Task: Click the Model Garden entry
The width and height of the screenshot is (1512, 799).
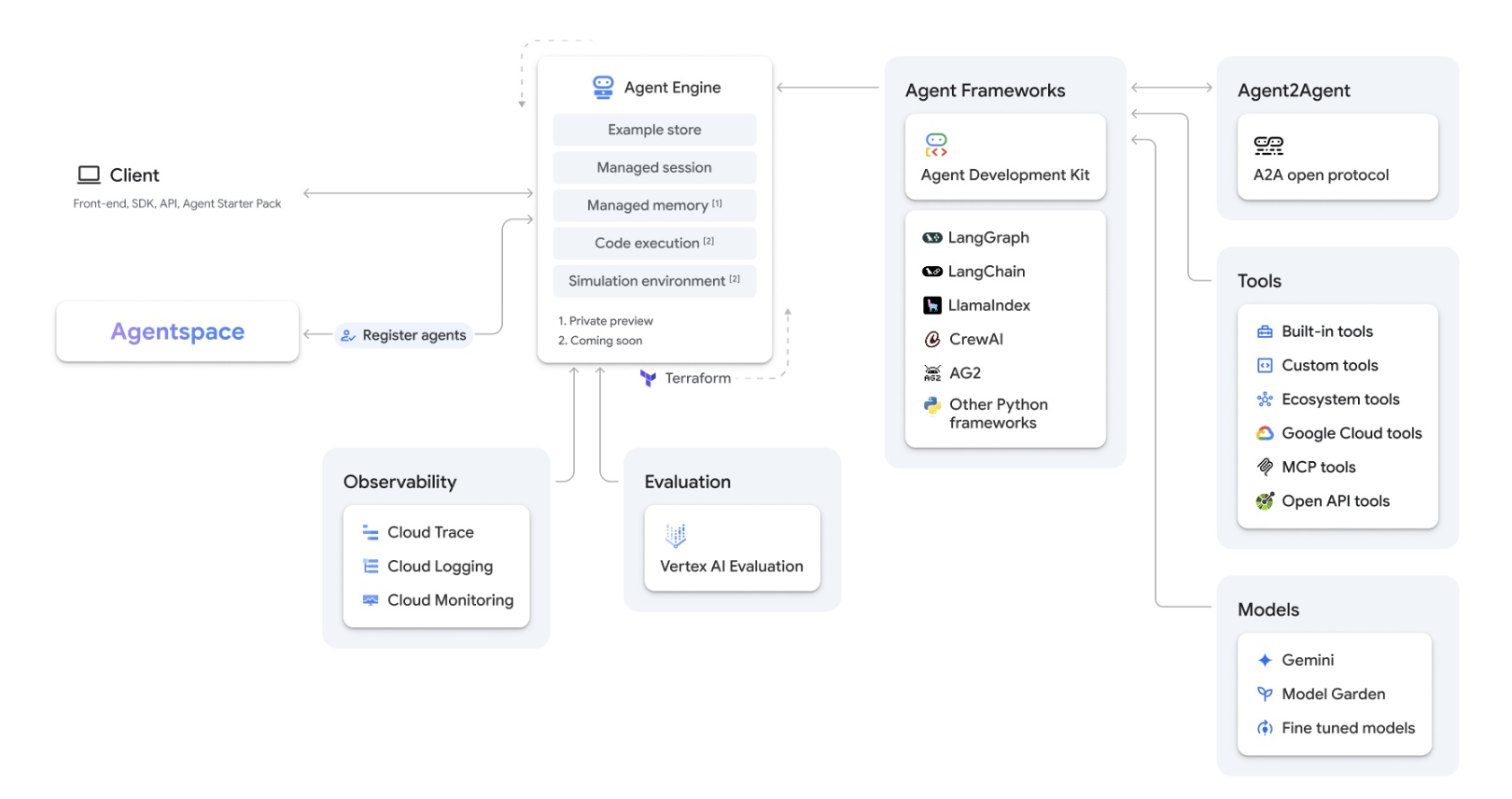Action: (x=1321, y=694)
